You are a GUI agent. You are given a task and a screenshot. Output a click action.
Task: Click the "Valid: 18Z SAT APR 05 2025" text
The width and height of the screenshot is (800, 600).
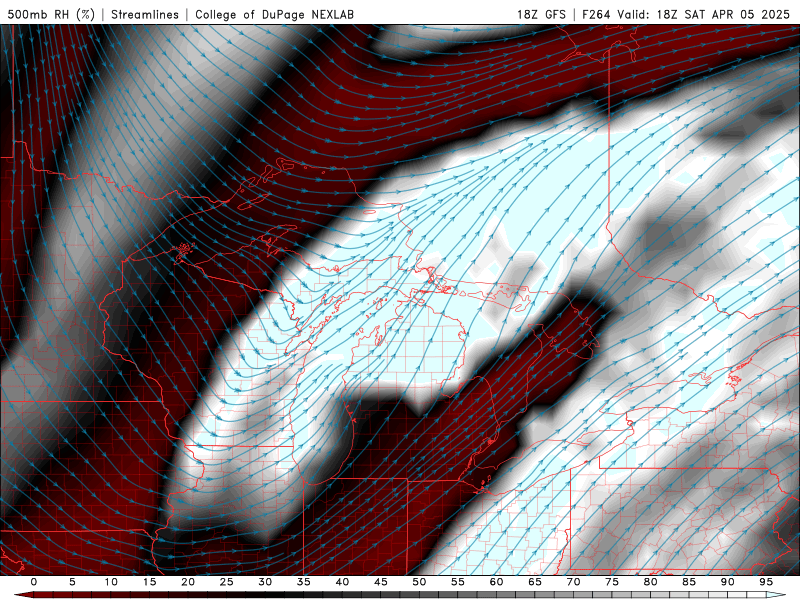point(704,14)
